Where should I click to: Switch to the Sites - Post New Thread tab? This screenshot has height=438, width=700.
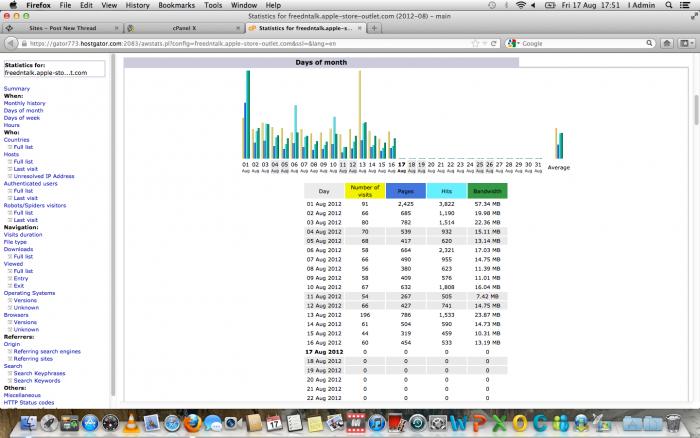tap(62, 28)
